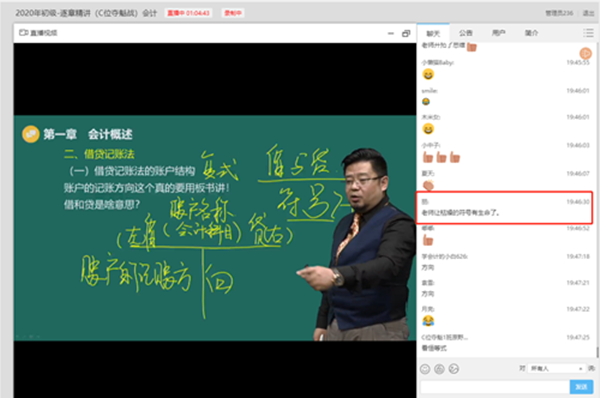Image resolution: width=600 pixels, height=398 pixels.
Task: Click the laughing emoji under 小懒猫Baby
Action: (x=428, y=74)
